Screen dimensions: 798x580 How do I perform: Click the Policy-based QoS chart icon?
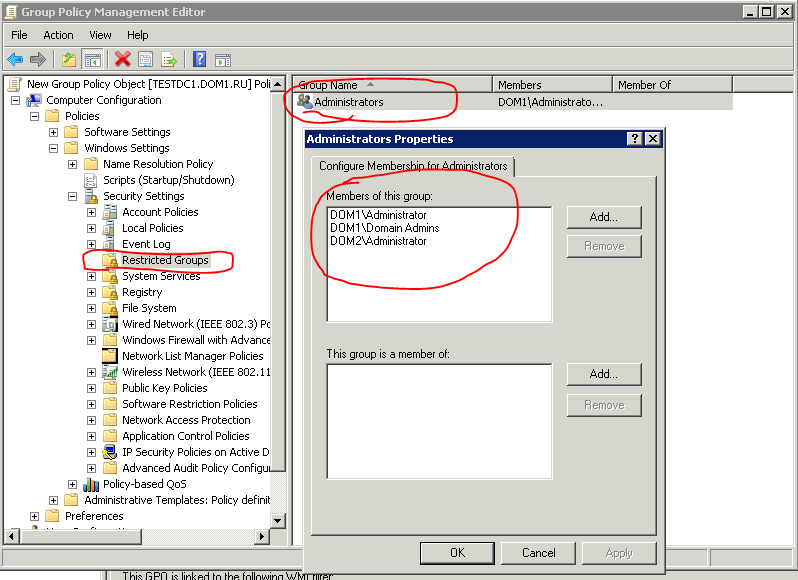(91, 484)
